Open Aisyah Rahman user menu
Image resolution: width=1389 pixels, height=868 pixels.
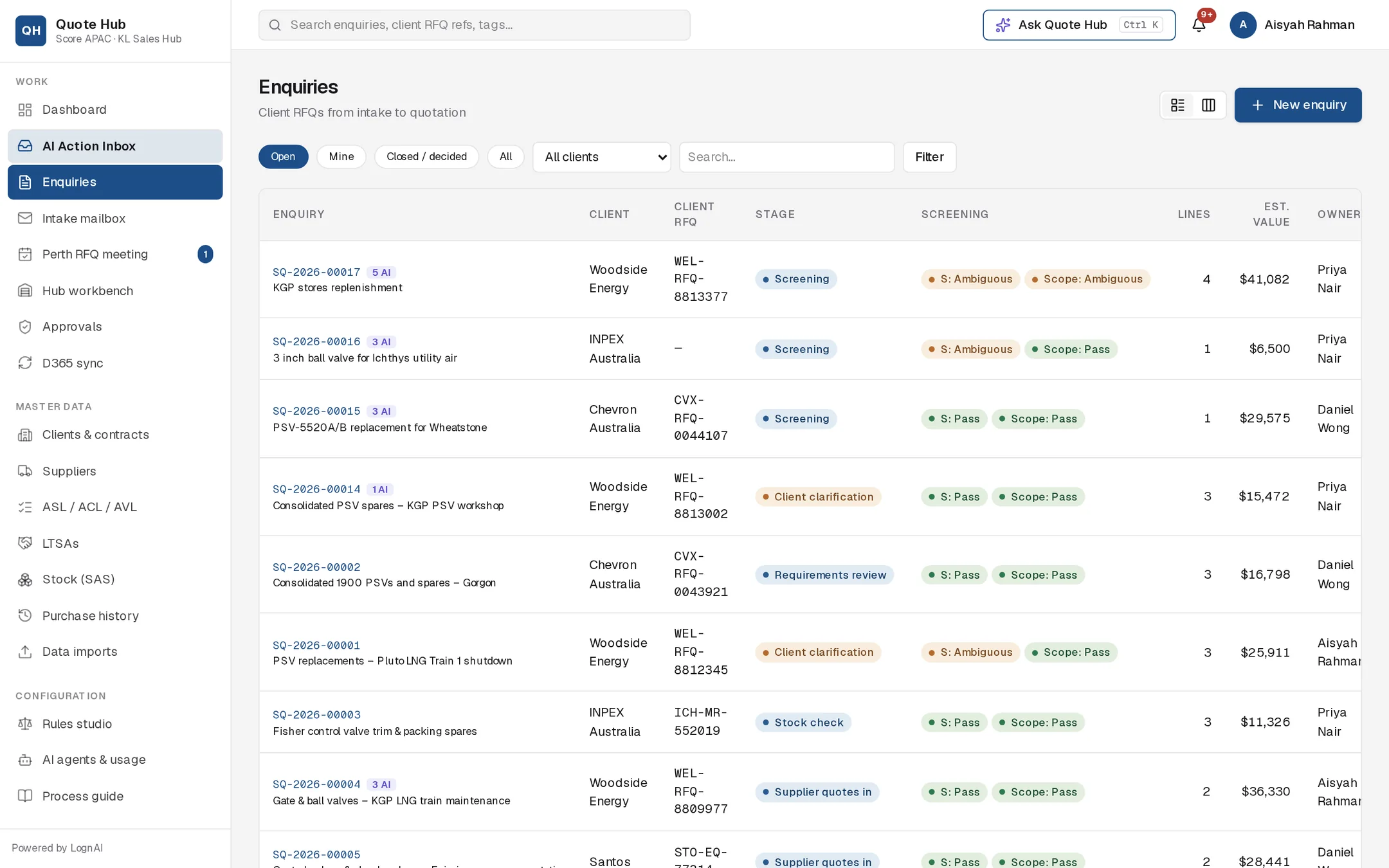1292,25
